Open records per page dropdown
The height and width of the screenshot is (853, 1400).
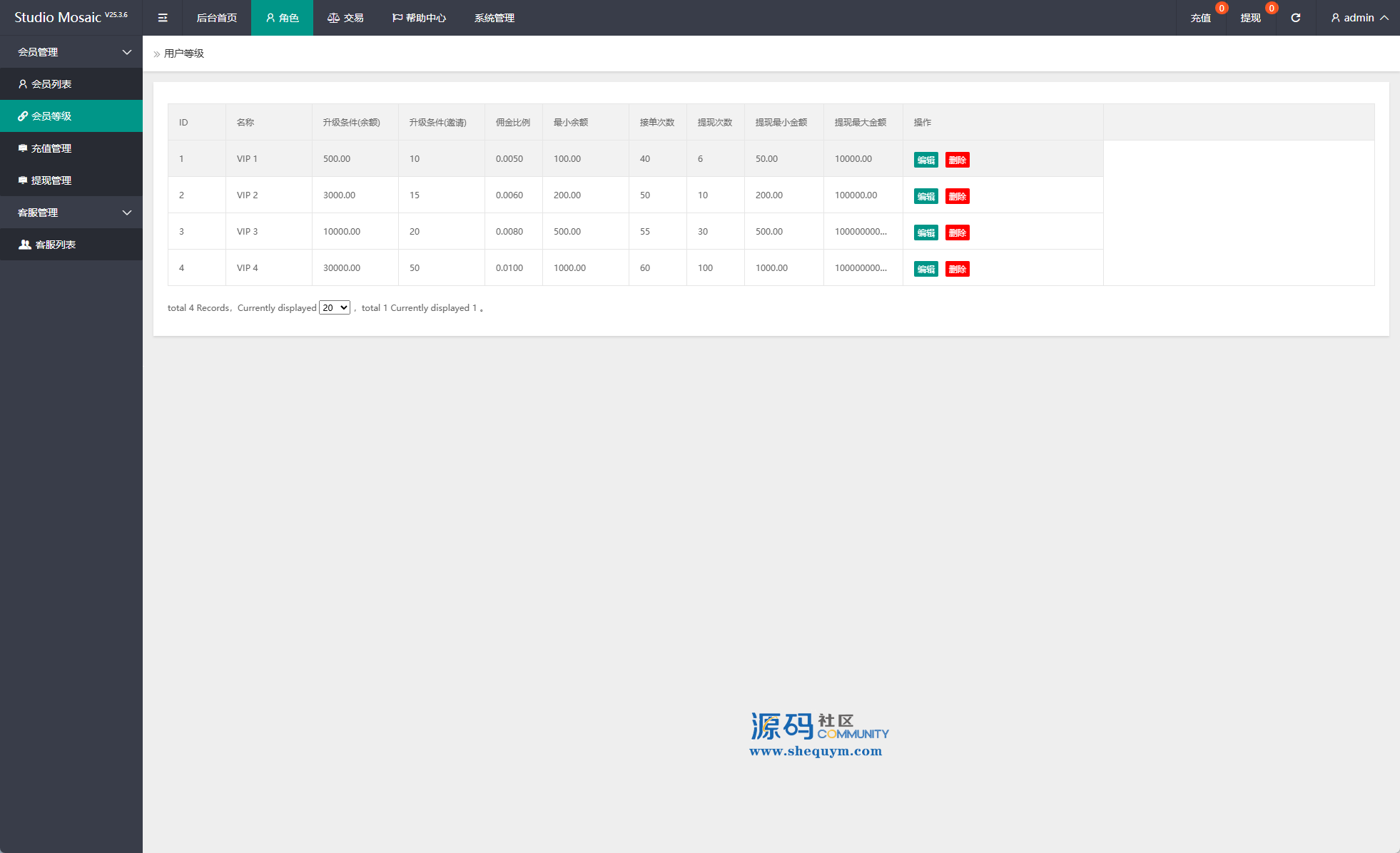334,307
